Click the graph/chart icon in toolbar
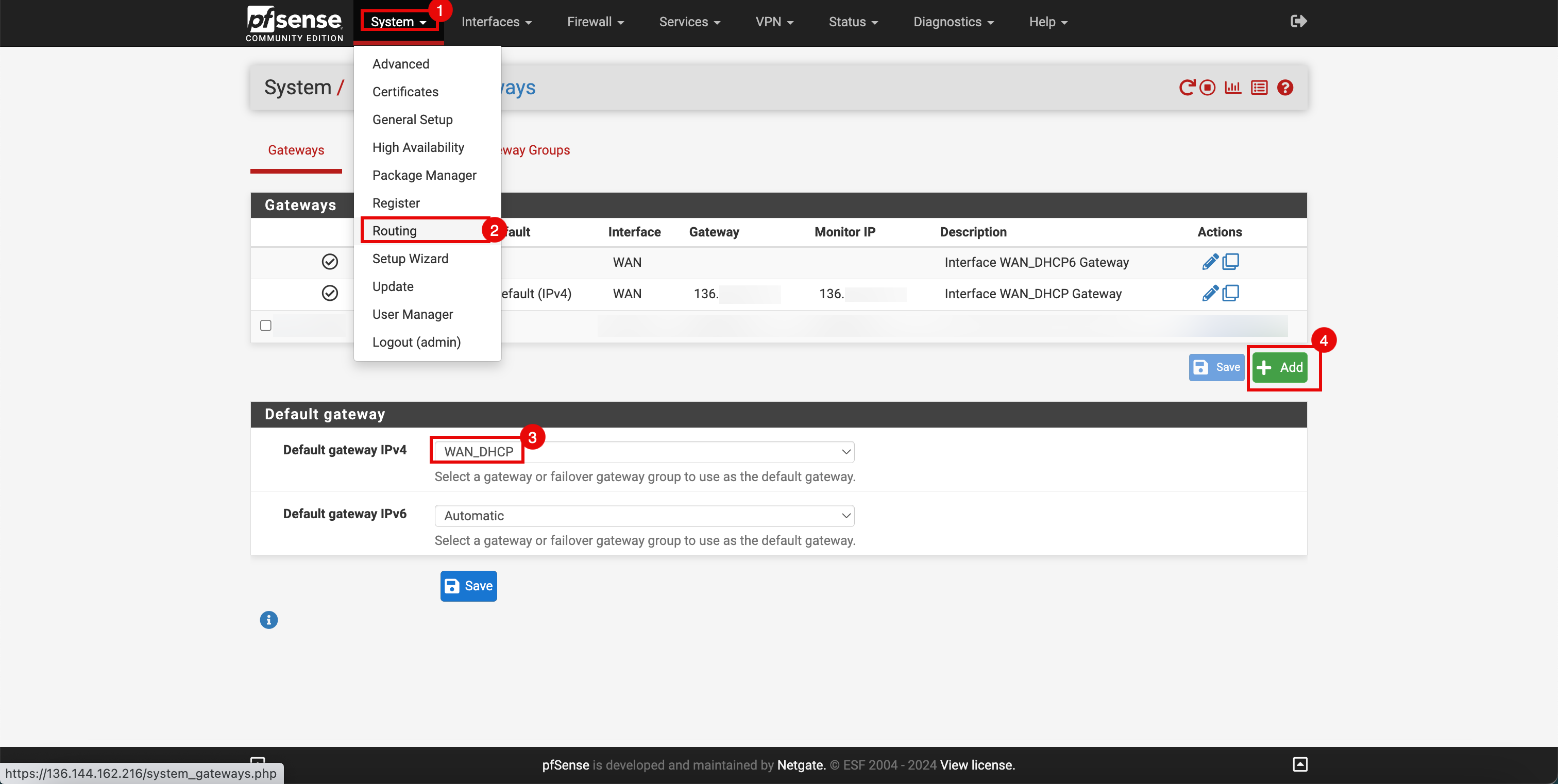Screen dimensions: 1558x784 point(1233,87)
